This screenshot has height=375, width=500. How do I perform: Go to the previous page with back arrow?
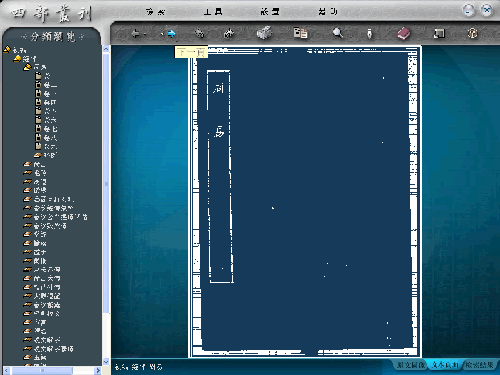[135, 33]
